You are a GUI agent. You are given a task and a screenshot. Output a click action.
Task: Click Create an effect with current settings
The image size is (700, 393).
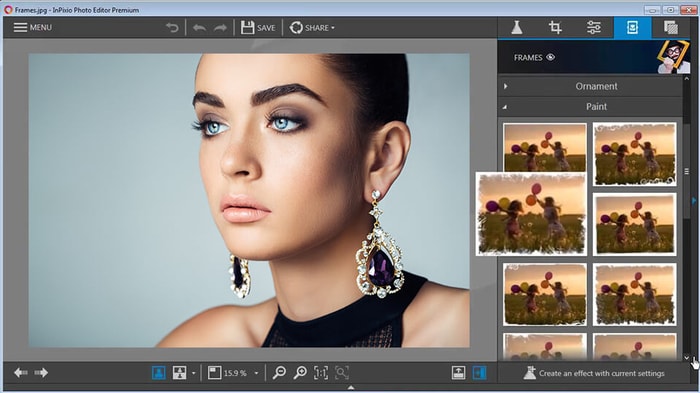click(594, 373)
